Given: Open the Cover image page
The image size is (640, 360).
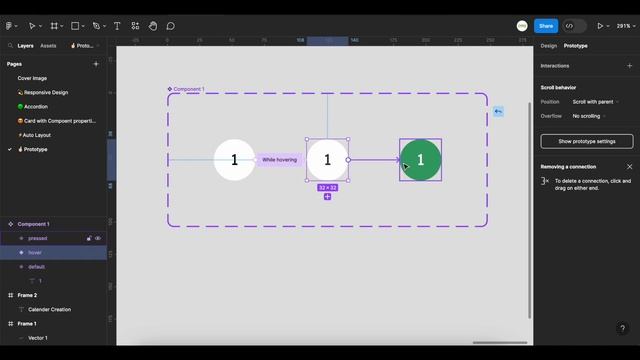Looking at the screenshot, I should coord(32,78).
